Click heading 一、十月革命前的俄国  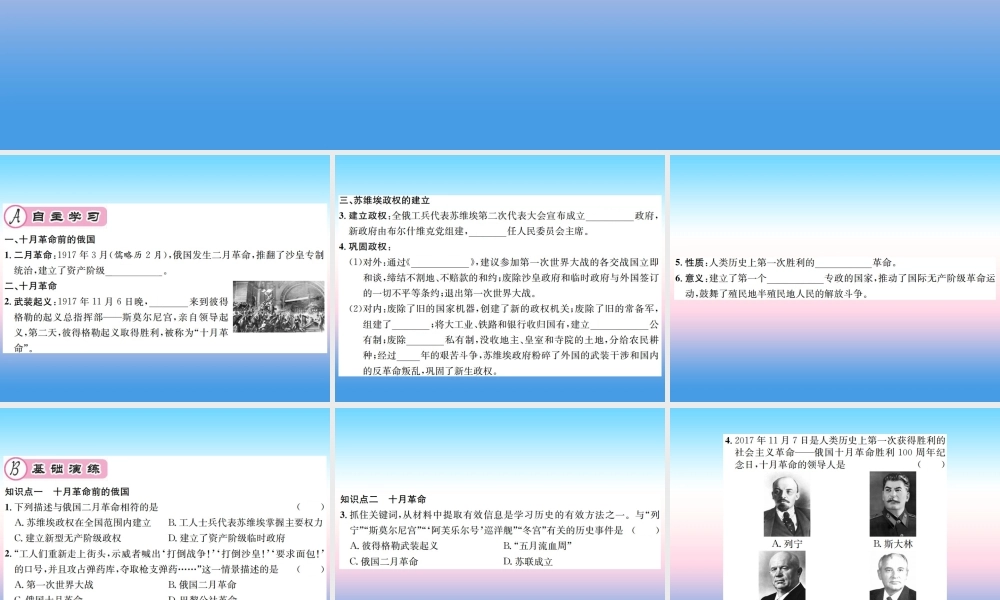pos(50,239)
